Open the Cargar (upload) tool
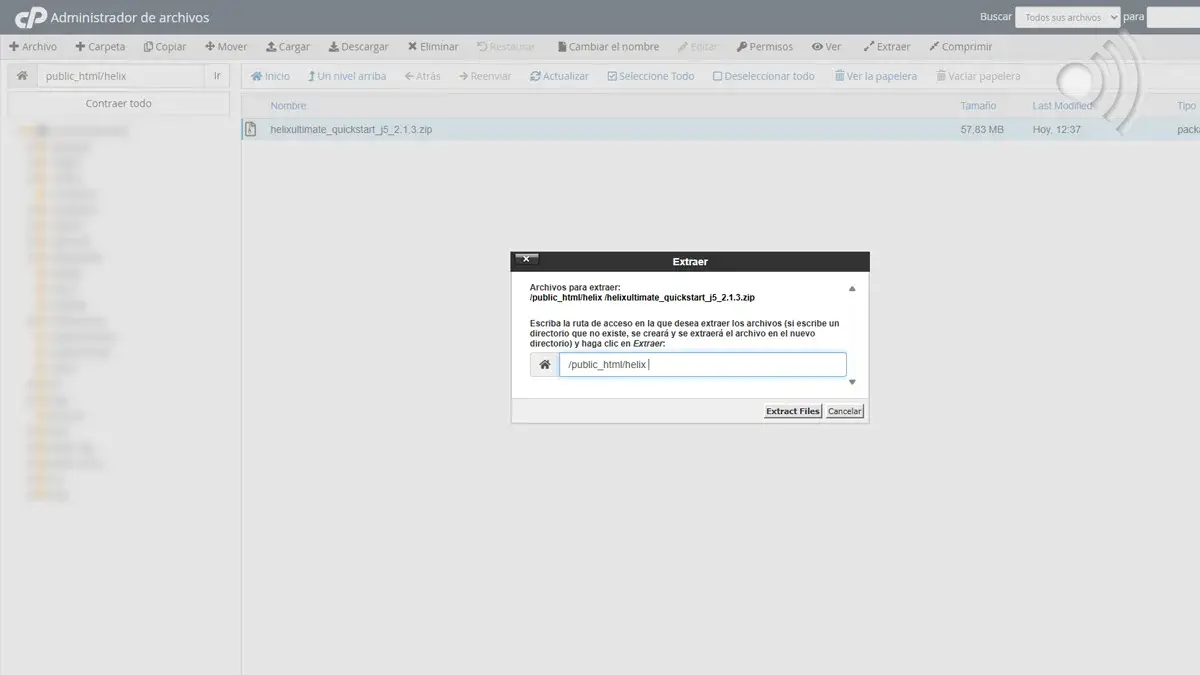Viewport: 1200px width, 675px height. coord(288,46)
